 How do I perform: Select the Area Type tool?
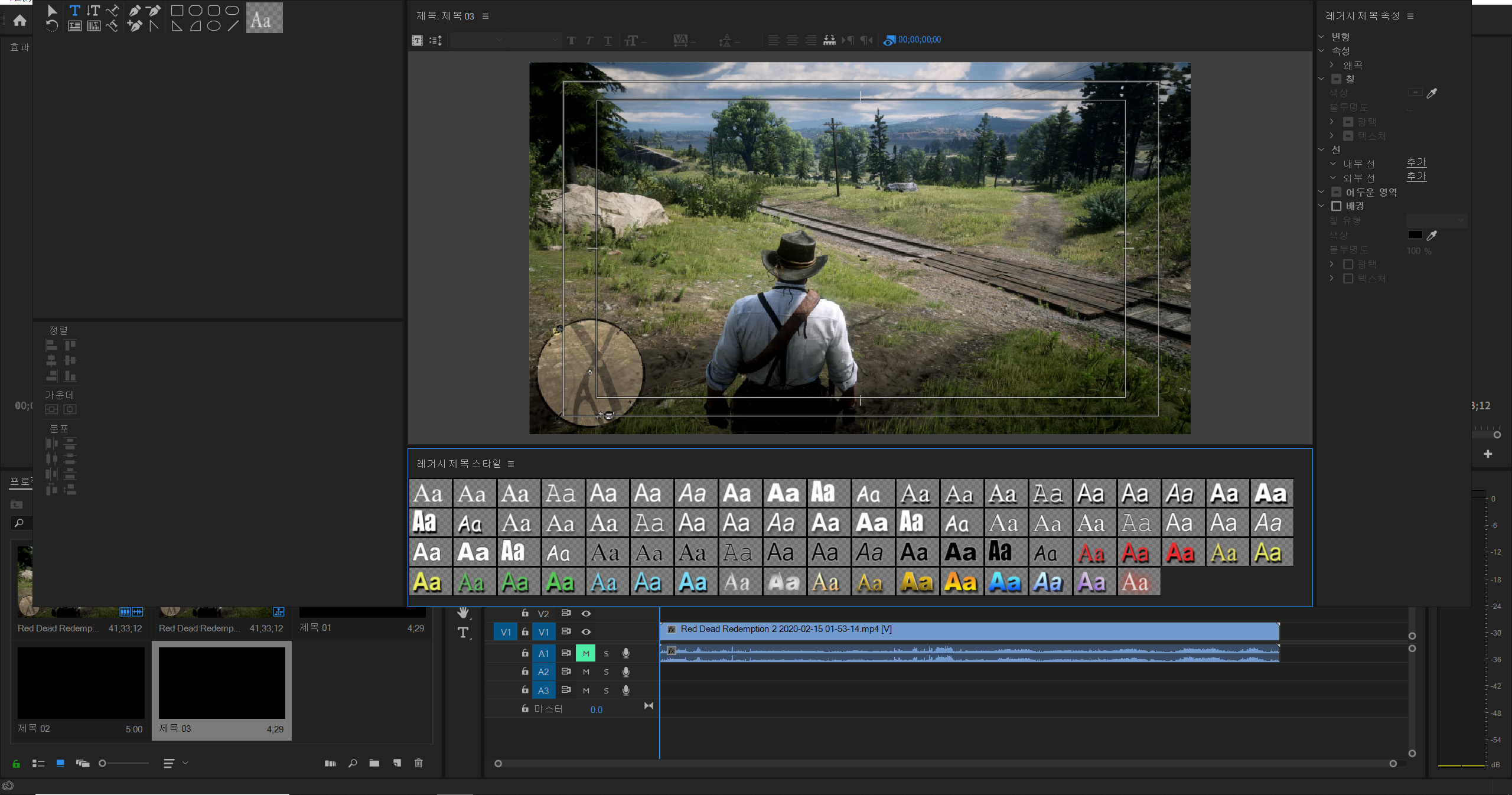pos(75,25)
